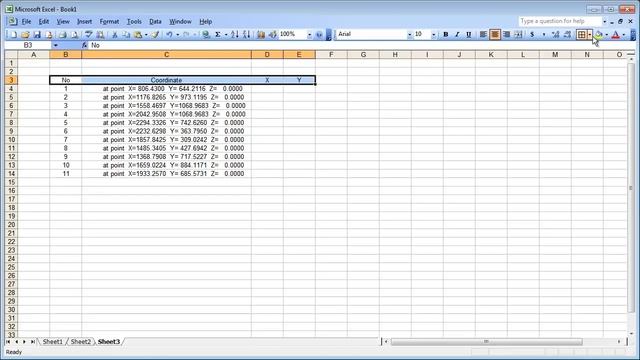Sort ascending with the A-Z icon
The width and height of the screenshot is (640, 360).
235,35
